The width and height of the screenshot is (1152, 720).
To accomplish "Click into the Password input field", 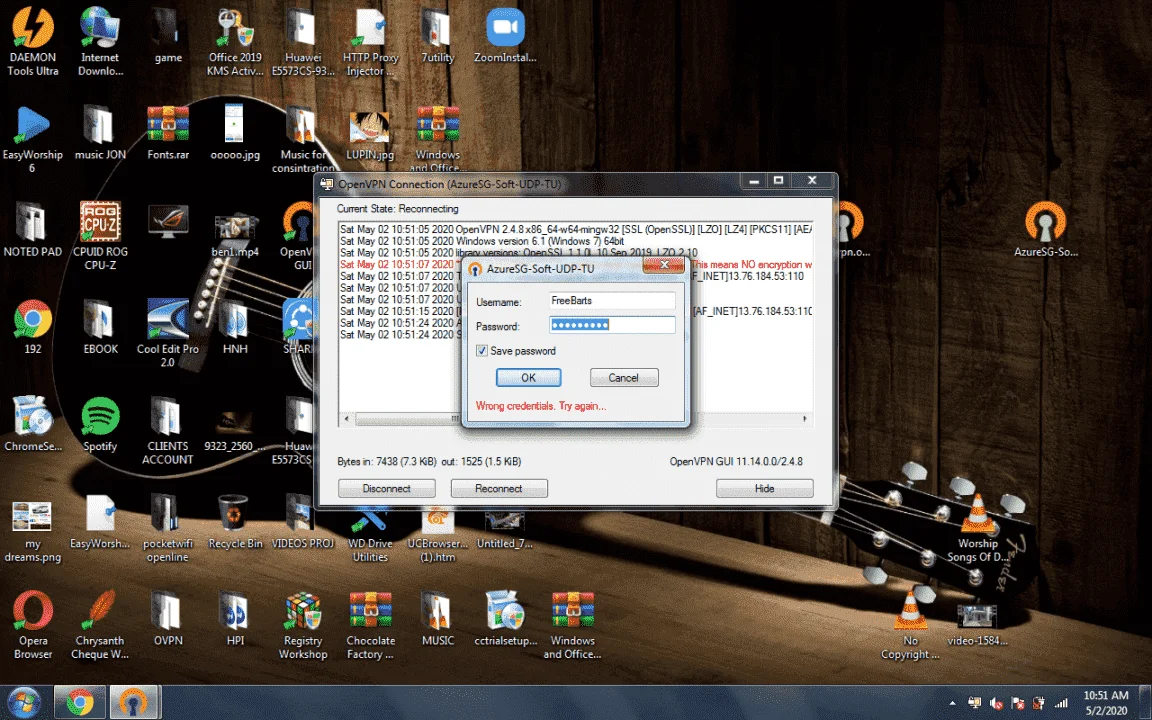I will pyautogui.click(x=612, y=325).
